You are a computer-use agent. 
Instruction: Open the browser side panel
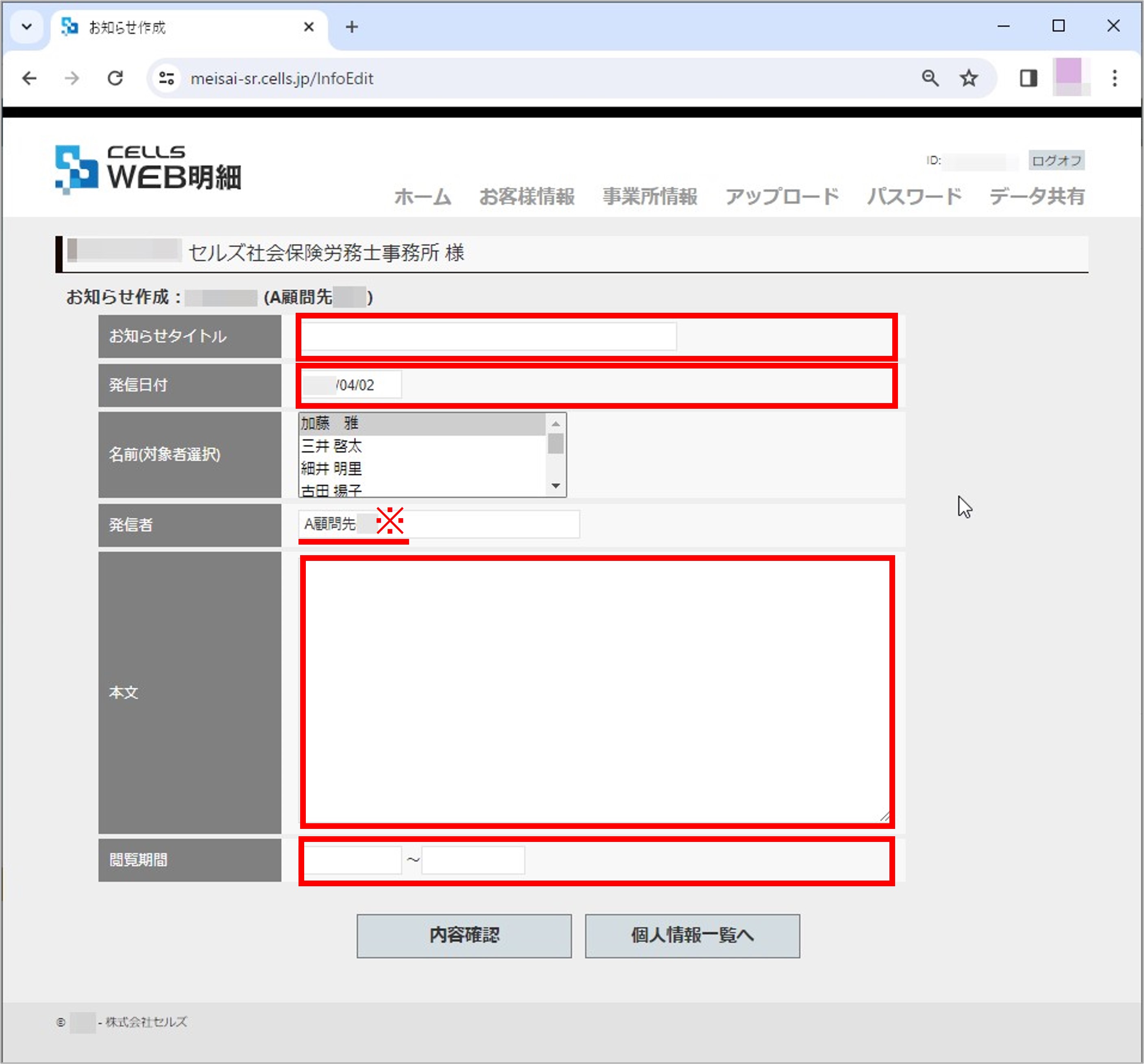pos(1029,78)
